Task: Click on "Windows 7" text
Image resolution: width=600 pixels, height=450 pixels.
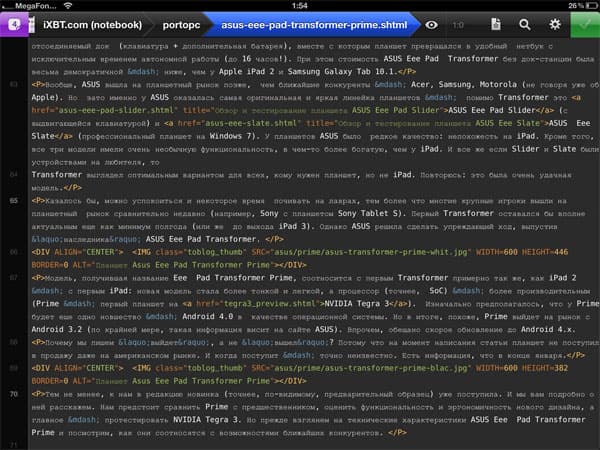Action: [232, 136]
